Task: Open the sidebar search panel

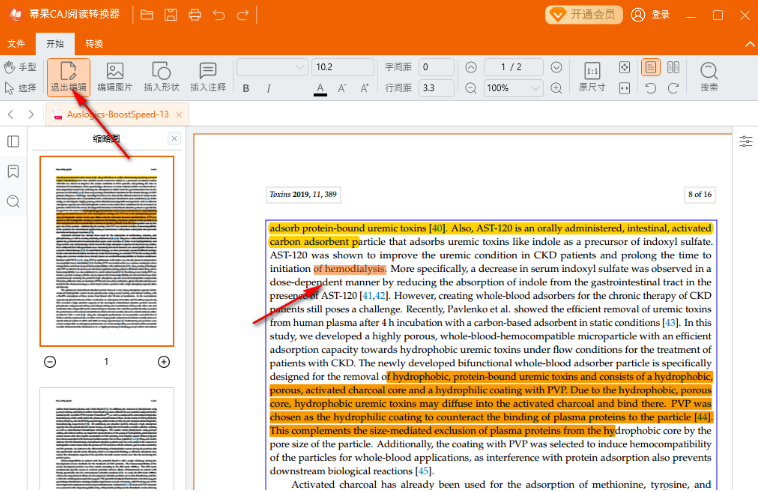Action: click(13, 201)
